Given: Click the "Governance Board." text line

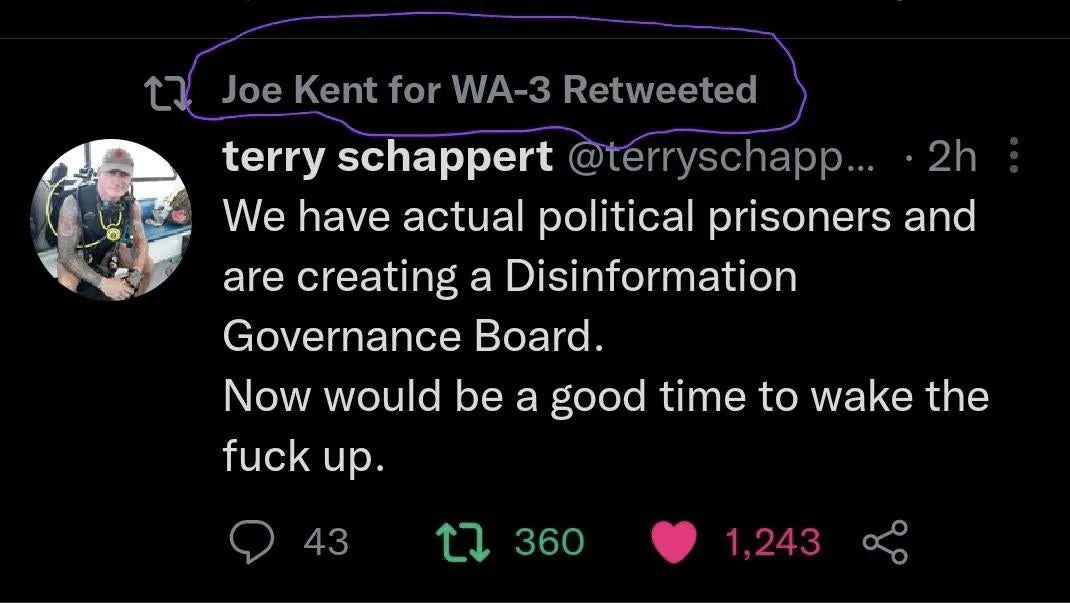Looking at the screenshot, I should pyautogui.click(x=413, y=336).
